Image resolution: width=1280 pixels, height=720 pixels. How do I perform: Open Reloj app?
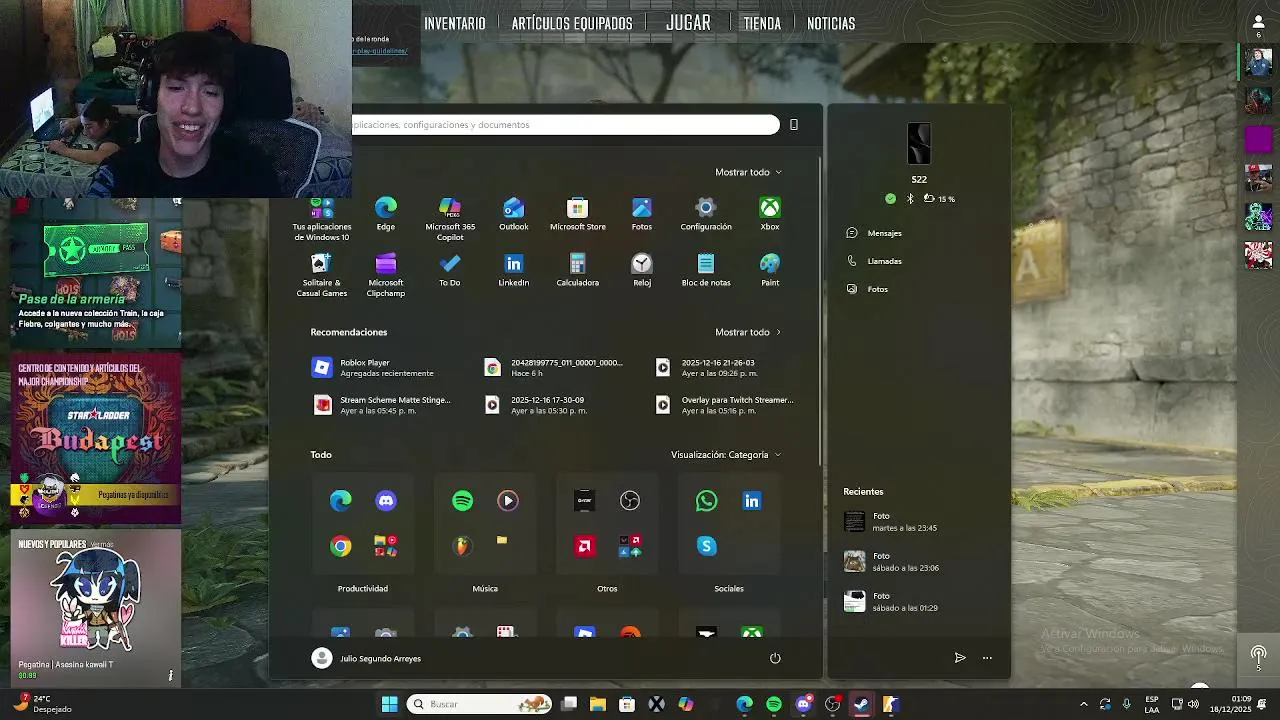click(641, 270)
